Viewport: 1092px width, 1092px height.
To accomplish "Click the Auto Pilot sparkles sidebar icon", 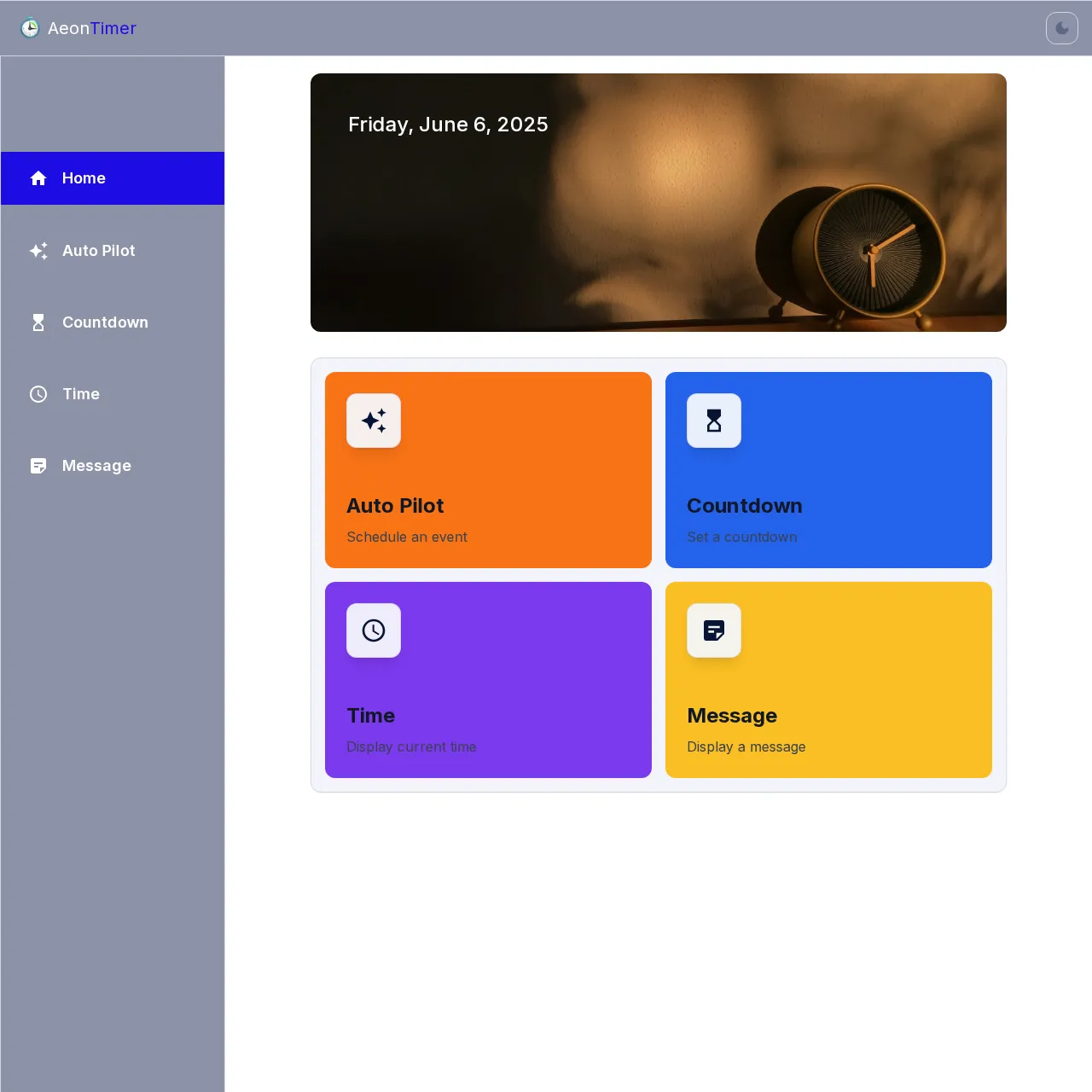I will (x=38, y=251).
